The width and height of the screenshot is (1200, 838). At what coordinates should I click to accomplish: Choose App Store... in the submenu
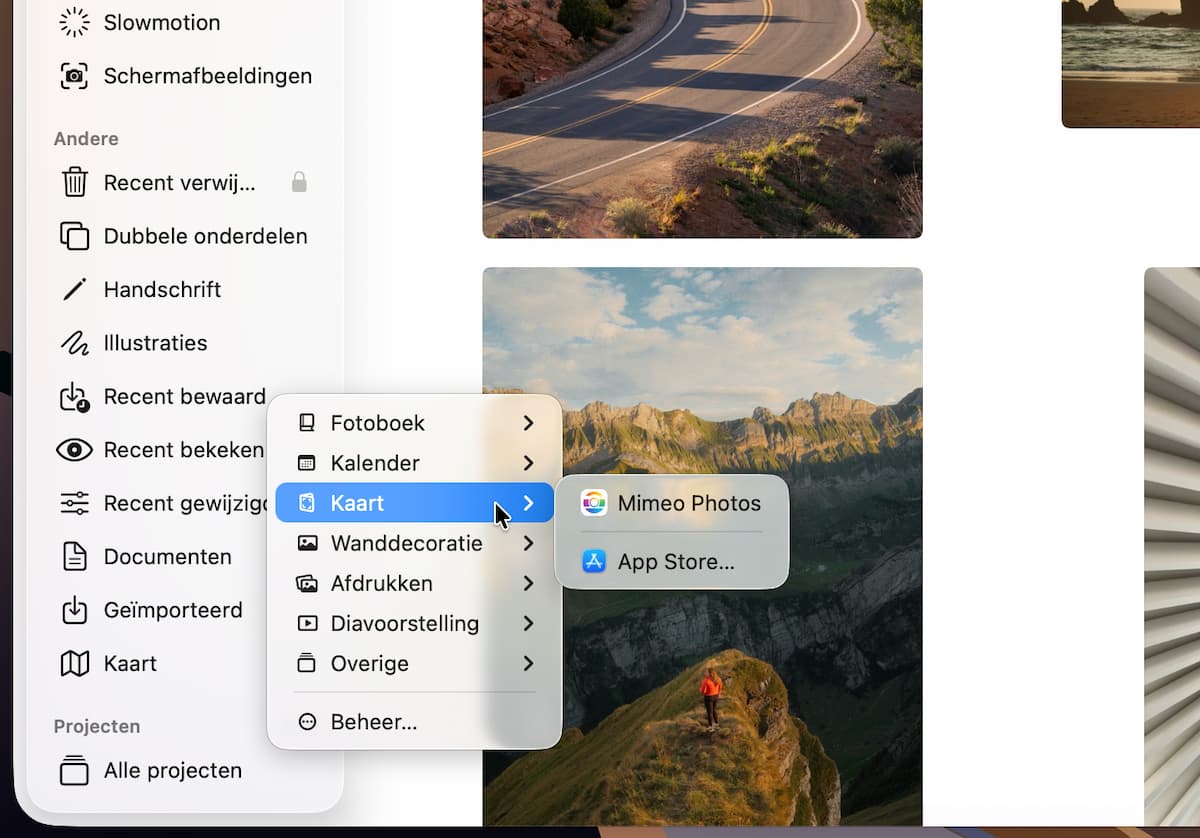coord(671,562)
